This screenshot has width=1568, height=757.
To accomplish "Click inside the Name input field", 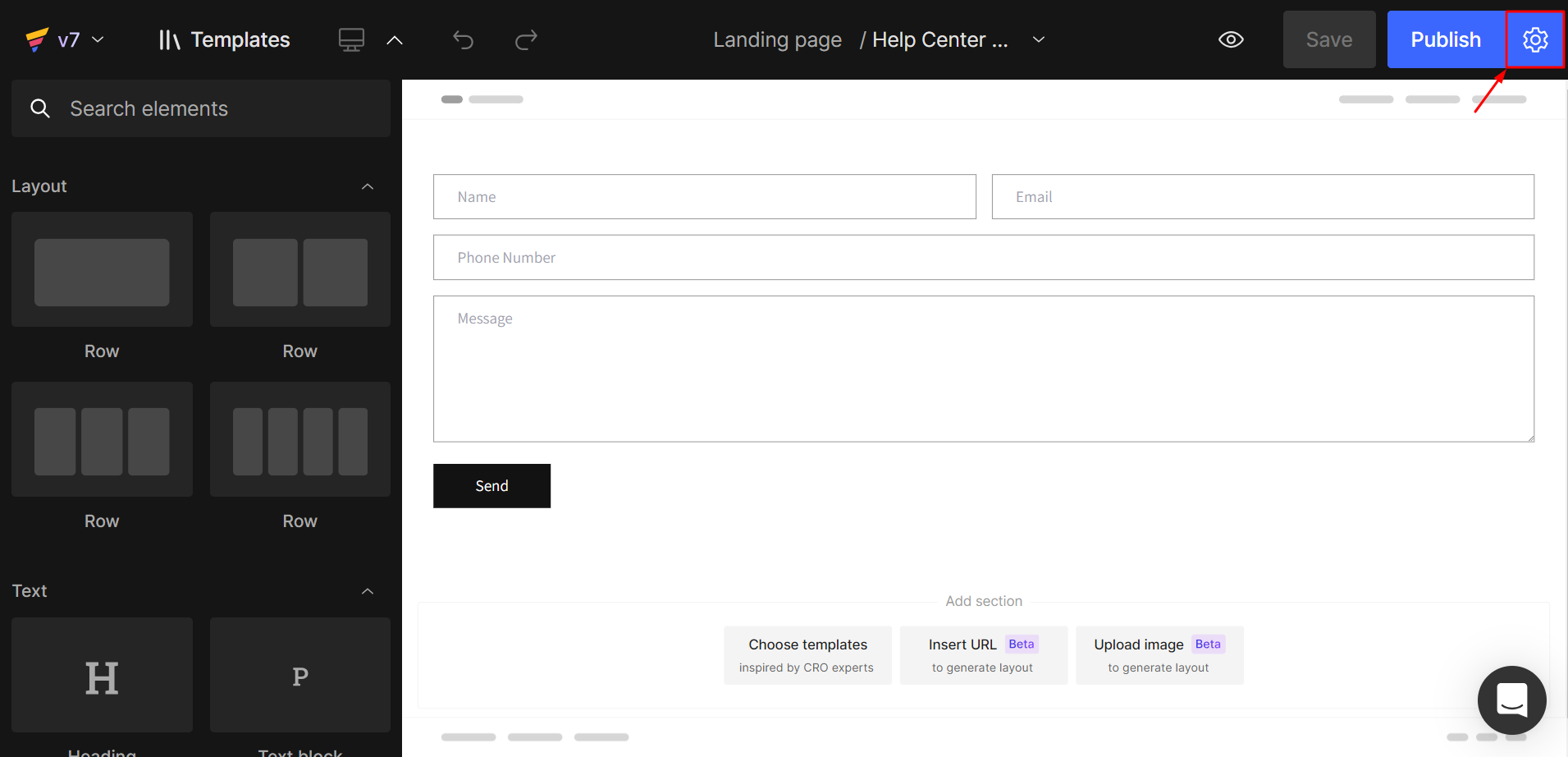I will (704, 196).
